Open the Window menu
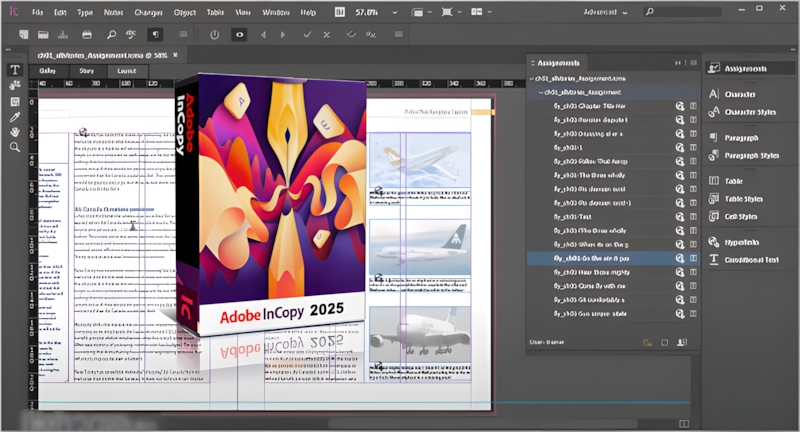Screen dimensions: 800x432 [x=276, y=12]
